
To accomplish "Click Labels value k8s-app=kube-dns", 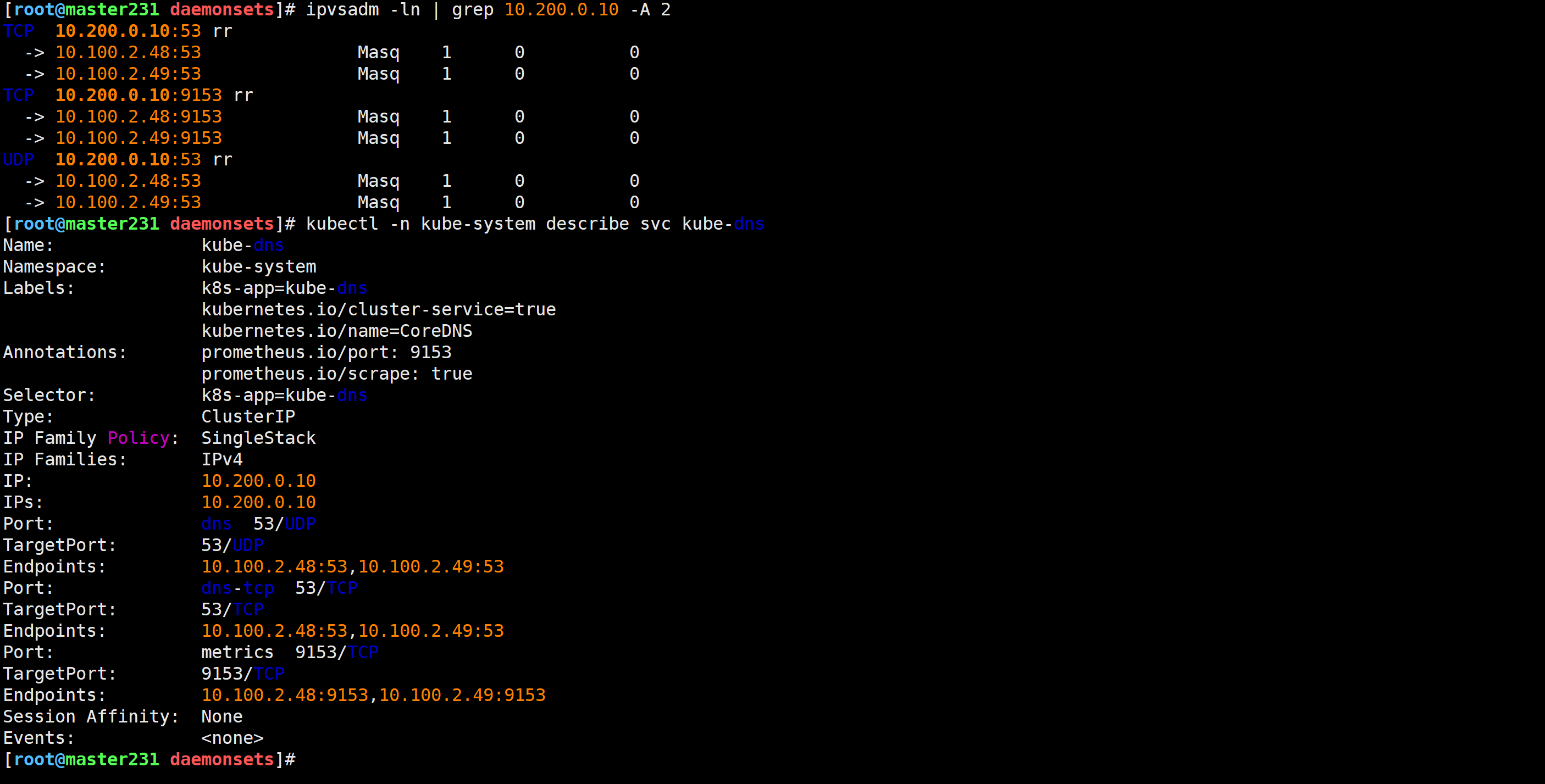I will 284,288.
